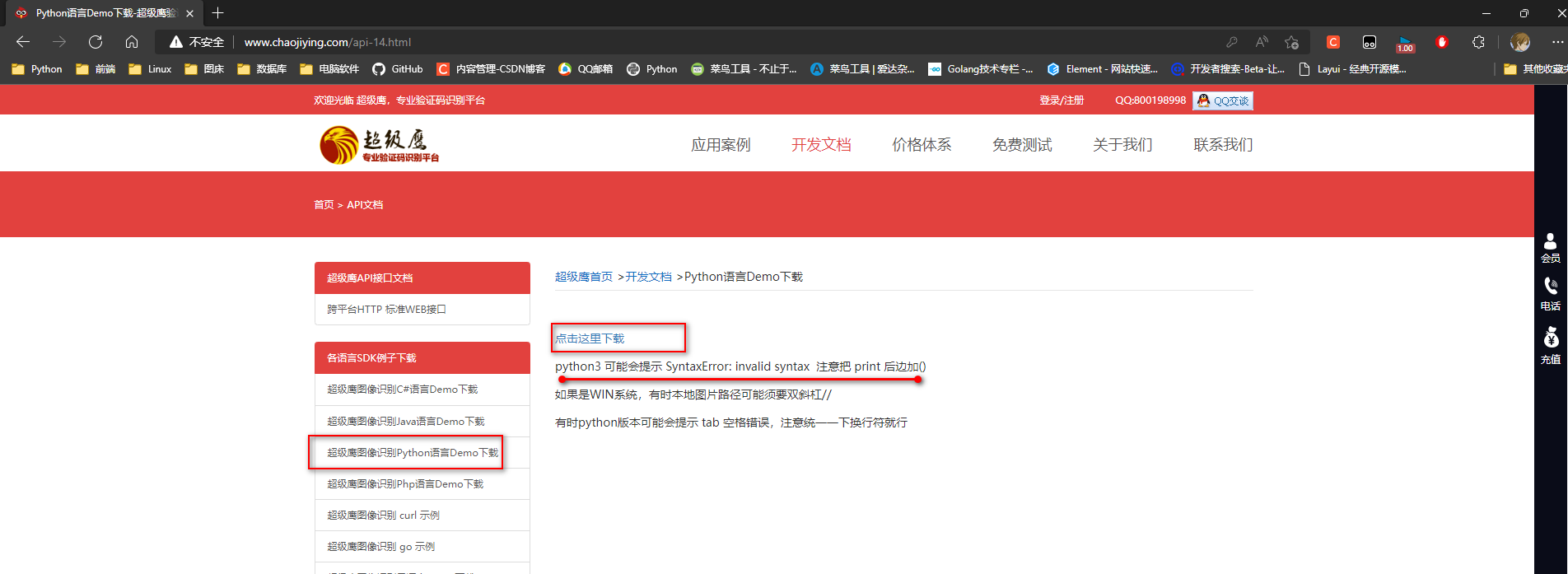The height and width of the screenshot is (574, 1568).
Task: Add this page to favorites star icon
Action: (x=1291, y=42)
